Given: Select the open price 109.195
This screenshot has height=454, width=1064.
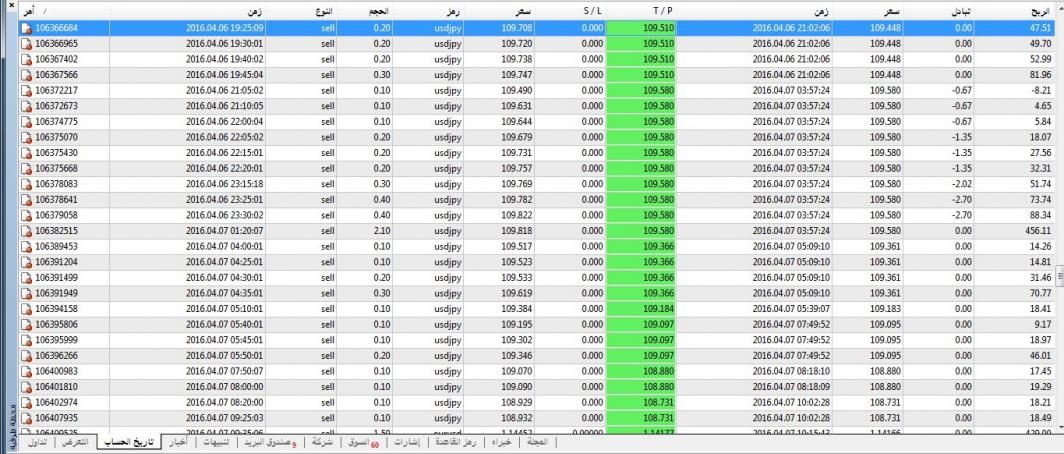Looking at the screenshot, I should pos(517,324).
